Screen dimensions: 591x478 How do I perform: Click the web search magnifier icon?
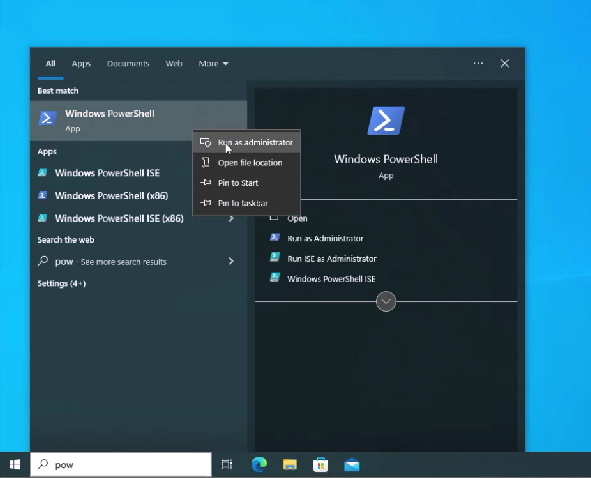point(43,261)
